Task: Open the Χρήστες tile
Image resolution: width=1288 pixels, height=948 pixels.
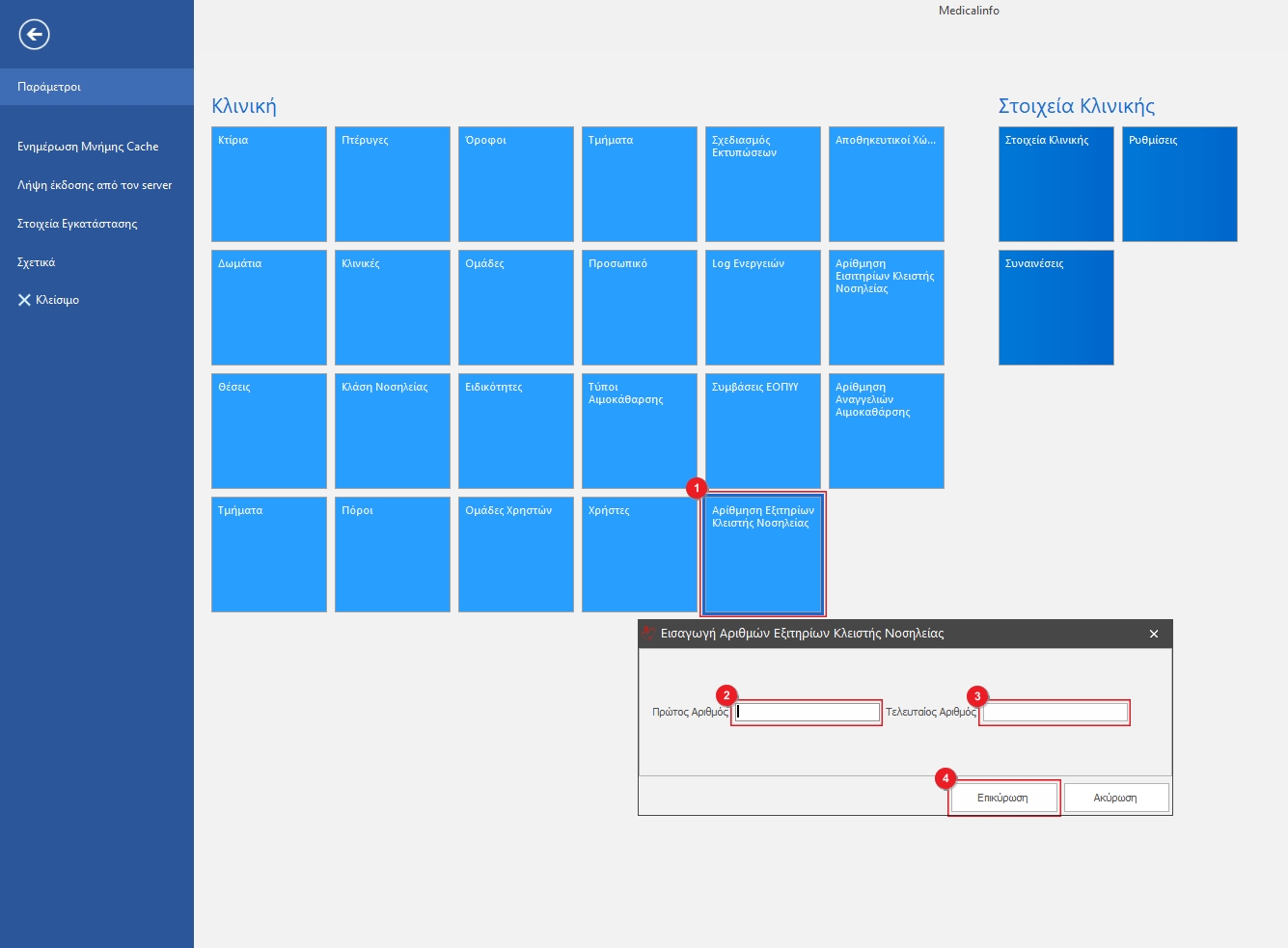Action: point(639,555)
